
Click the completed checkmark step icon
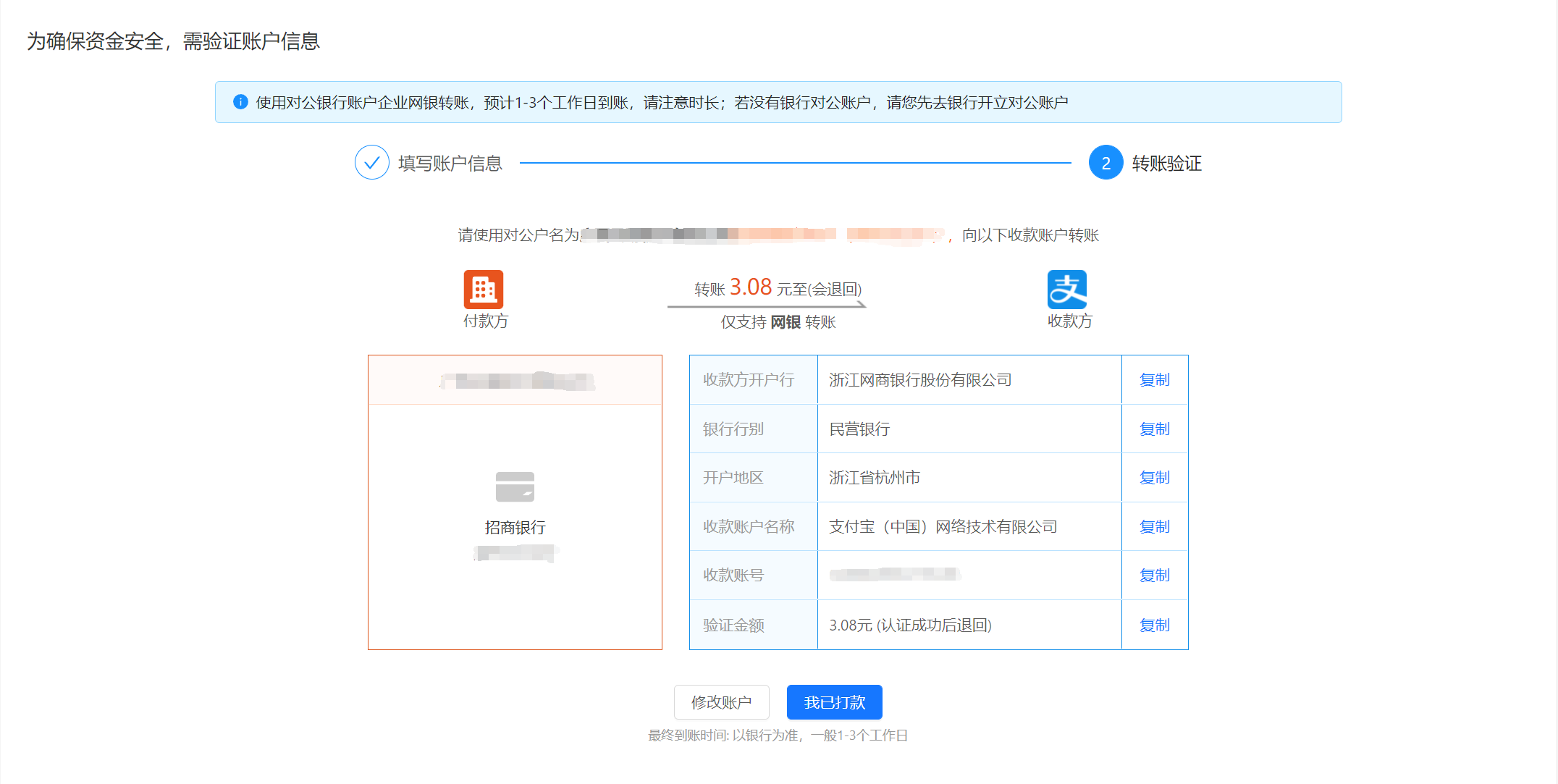tap(372, 163)
